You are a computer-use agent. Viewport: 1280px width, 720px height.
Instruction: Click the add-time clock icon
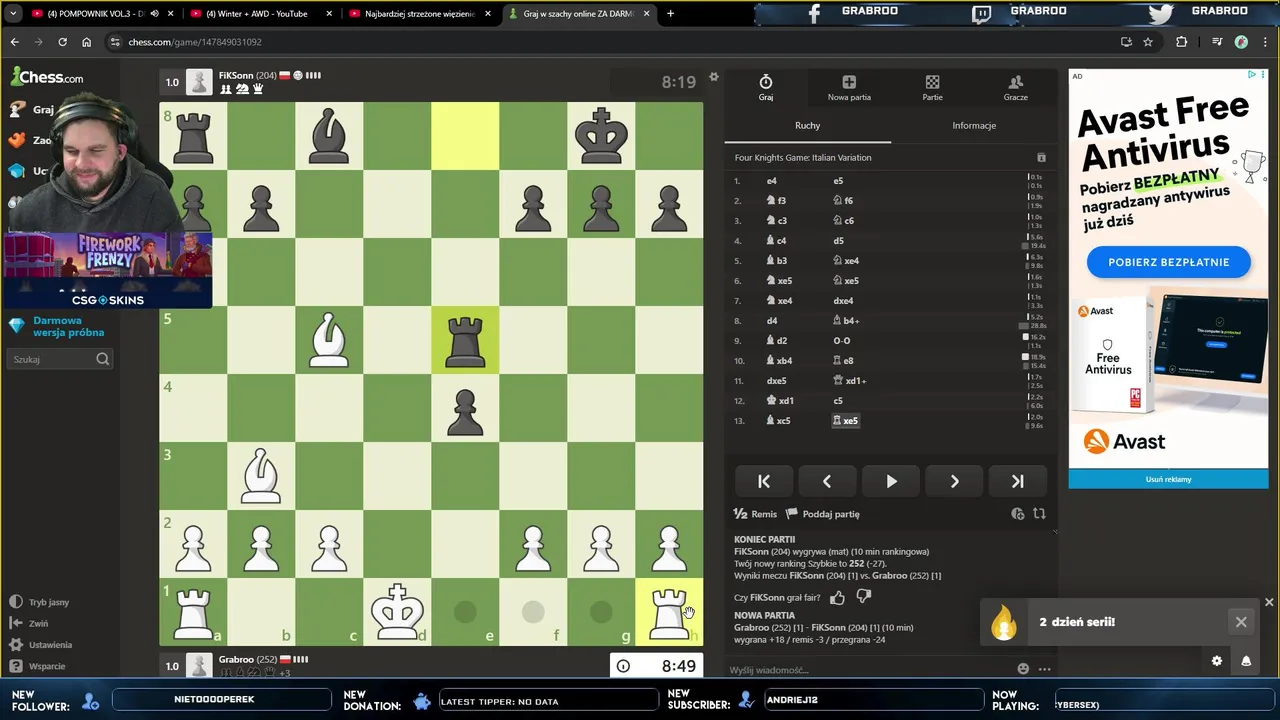1018,514
